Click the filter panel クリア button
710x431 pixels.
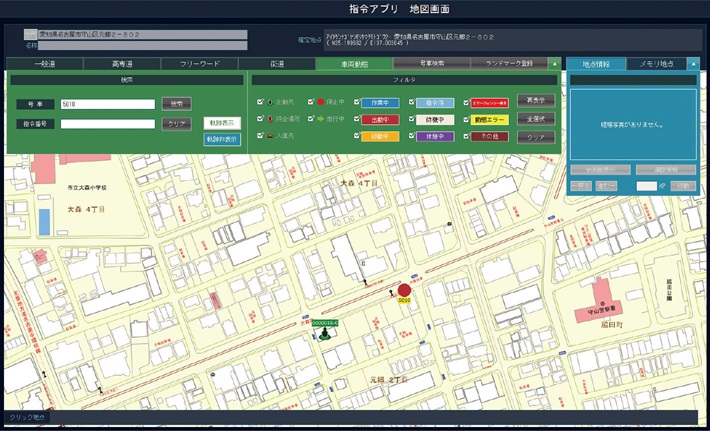pyautogui.click(x=536, y=137)
